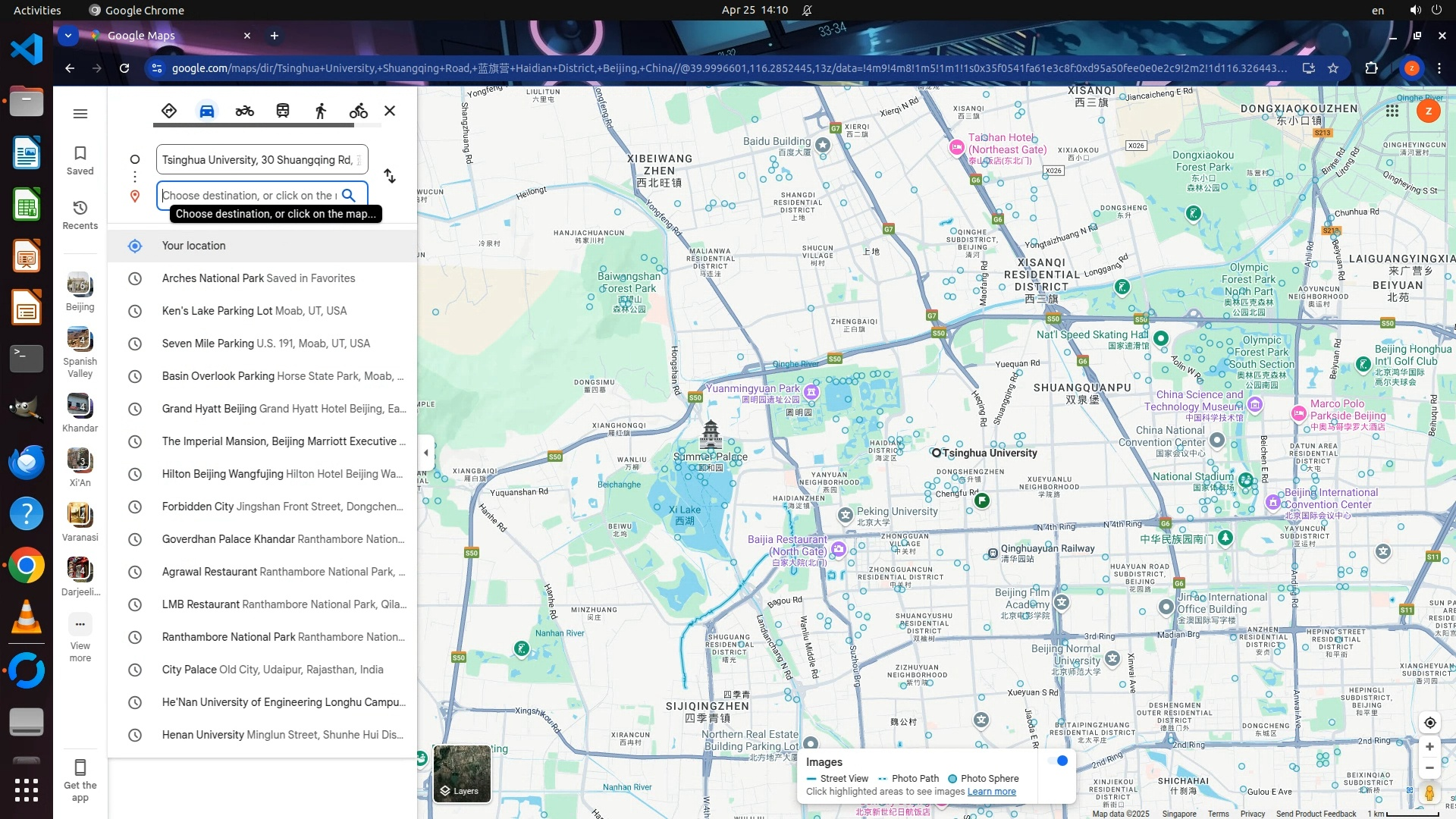Collapse the side panel arrow
The height and width of the screenshot is (819, 1456).
tap(426, 453)
